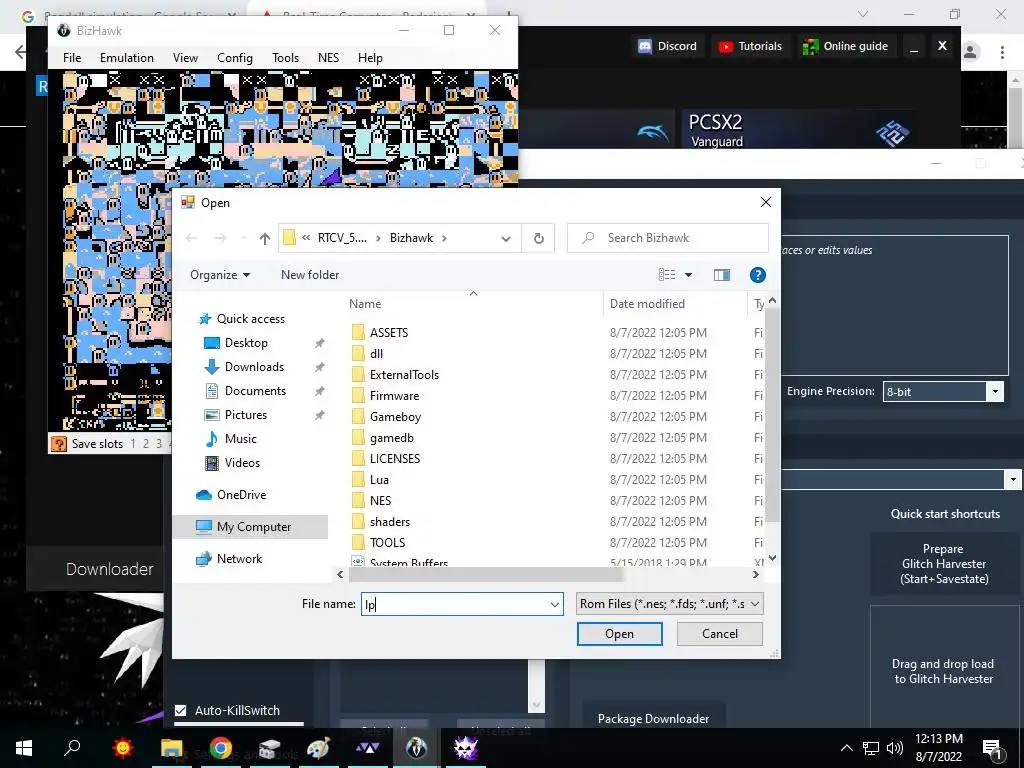This screenshot has height=768, width=1024.
Task: Open the Organize dropdown menu
Action: pyautogui.click(x=220, y=275)
